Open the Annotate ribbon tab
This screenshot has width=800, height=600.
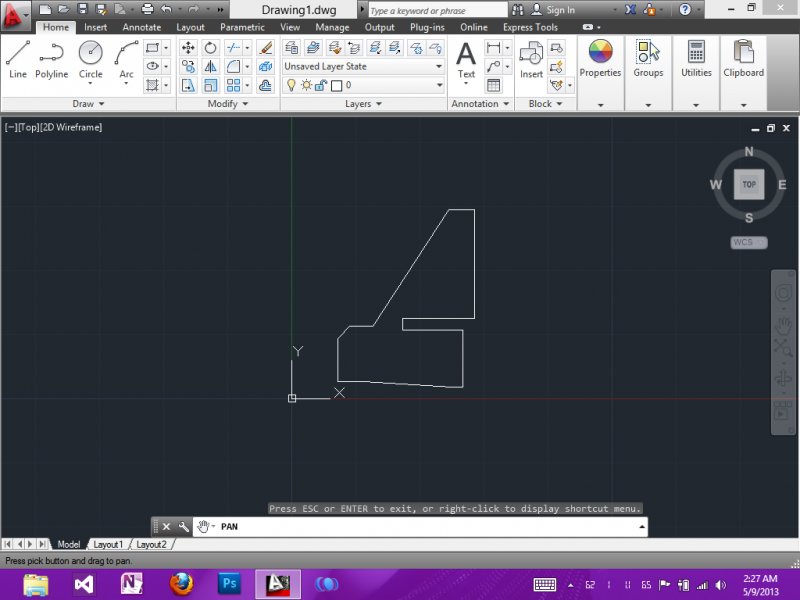click(141, 27)
